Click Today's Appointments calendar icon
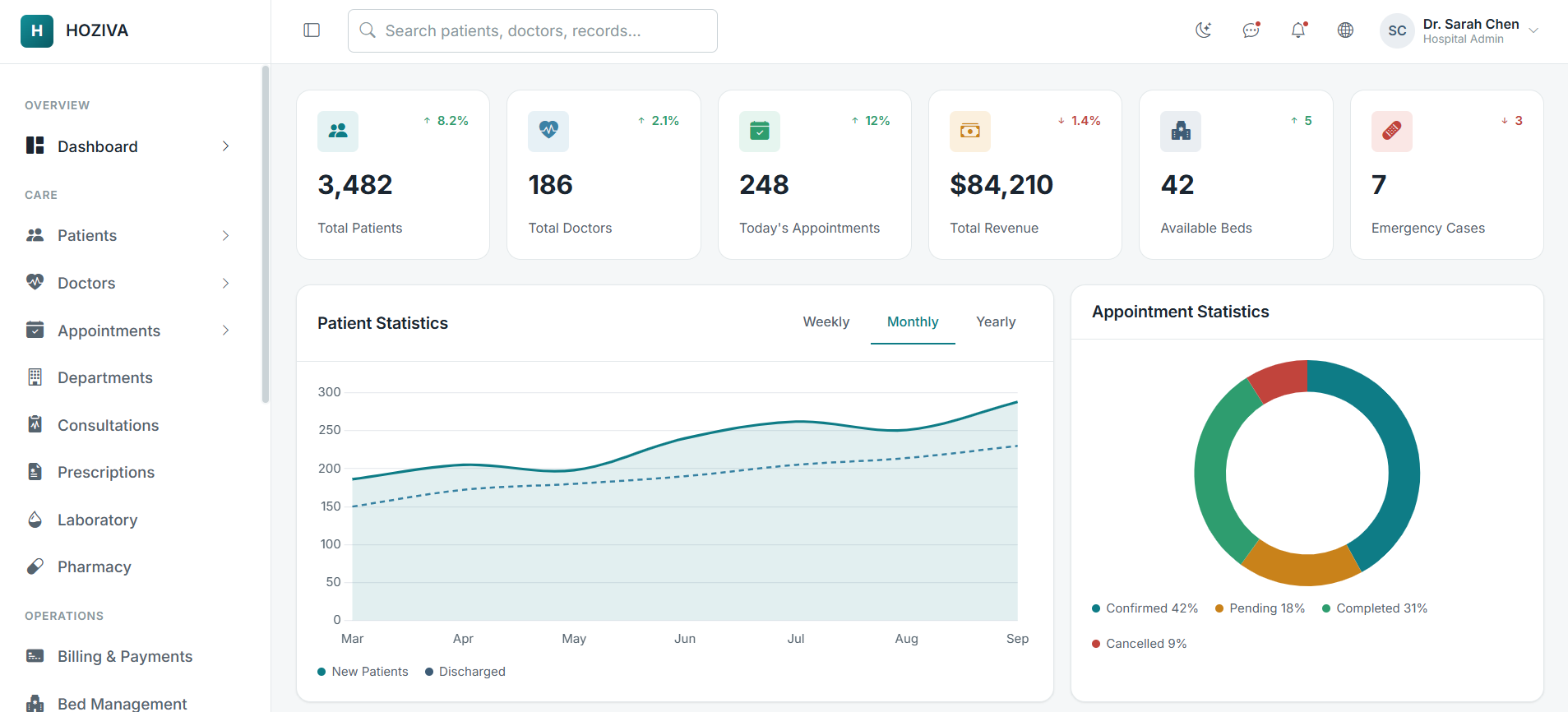 tap(760, 132)
